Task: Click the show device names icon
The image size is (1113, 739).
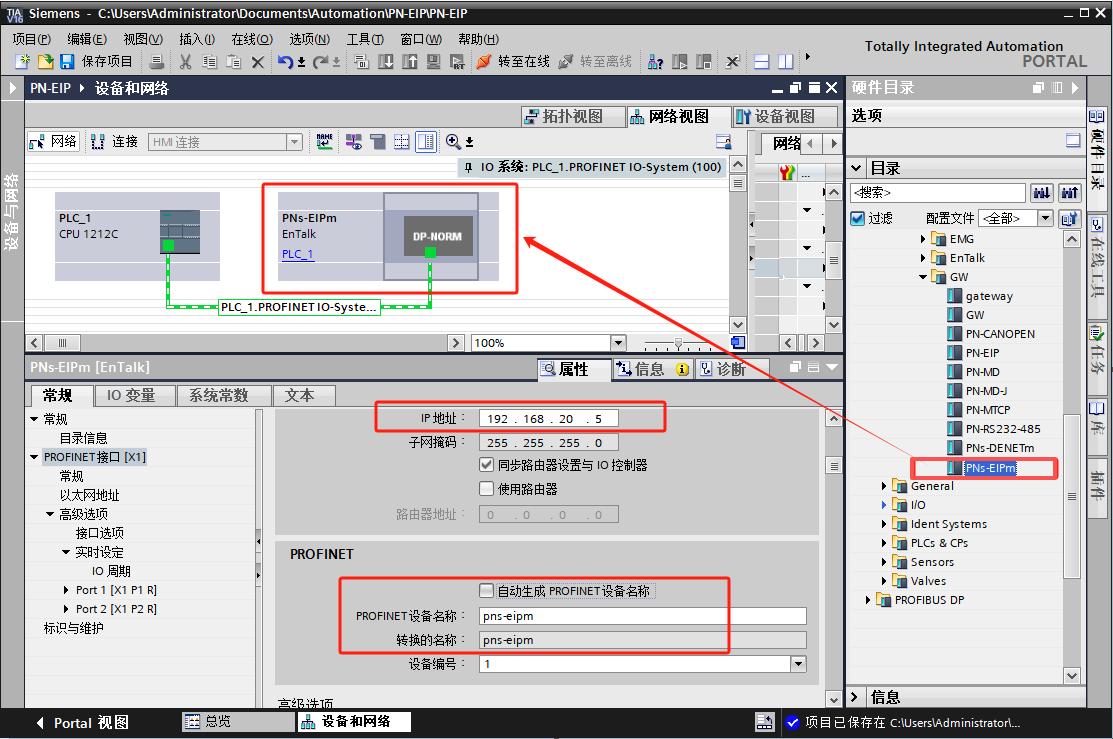Action: pyautogui.click(x=323, y=140)
